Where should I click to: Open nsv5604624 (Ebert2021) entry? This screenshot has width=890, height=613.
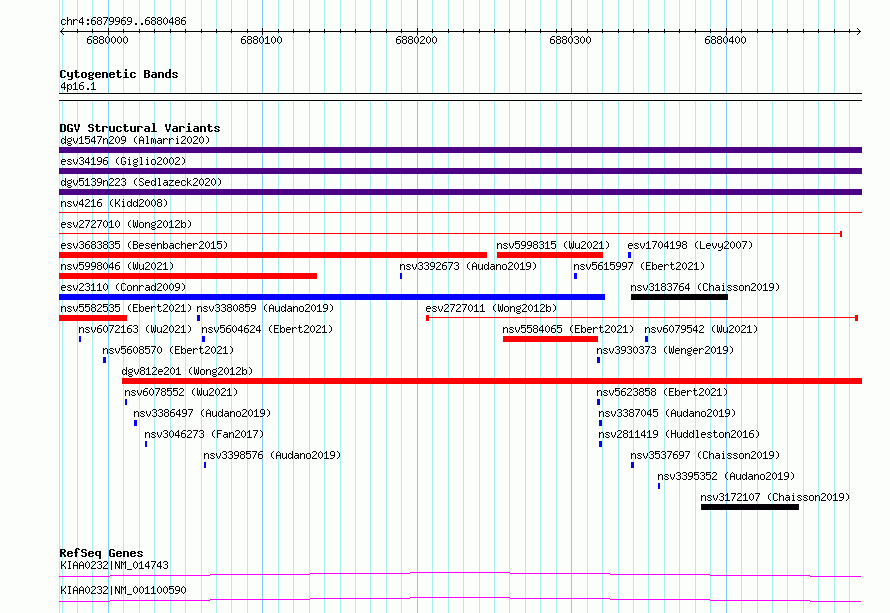pos(267,329)
